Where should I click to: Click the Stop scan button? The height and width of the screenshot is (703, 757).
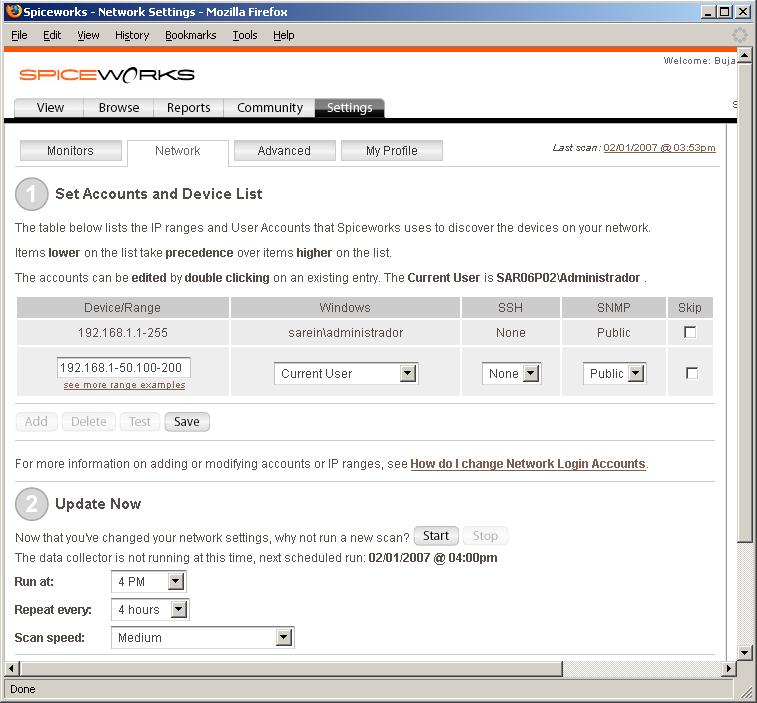pyautogui.click(x=485, y=536)
